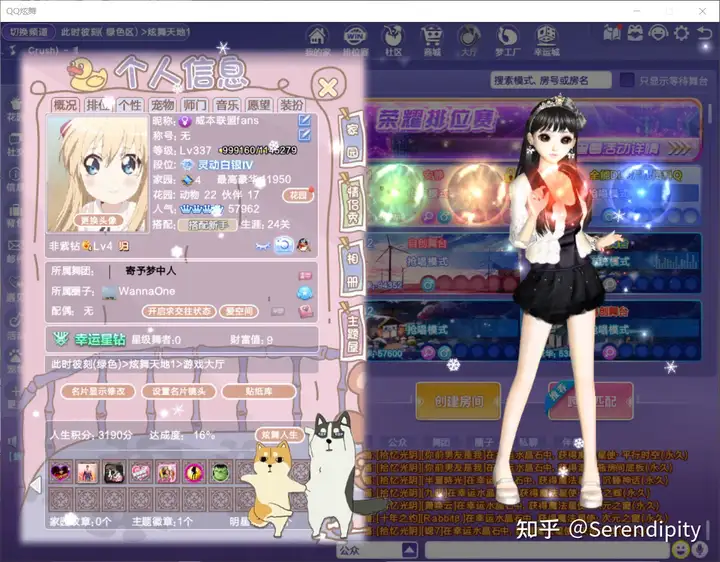Click the magnifier icon on the first room card
Screen dimensions: 720x562
click(428, 216)
